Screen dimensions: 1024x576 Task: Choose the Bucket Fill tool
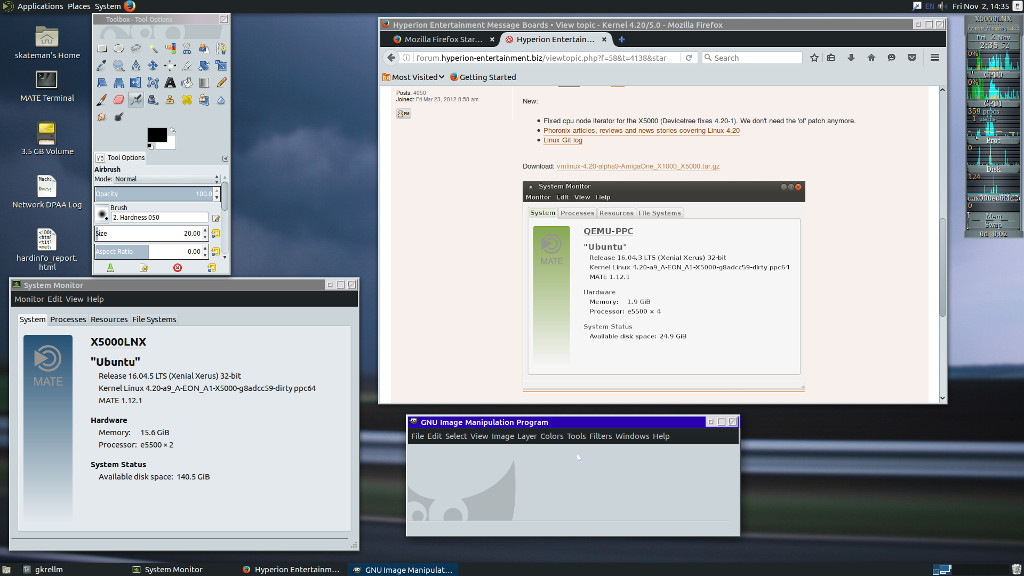click(x=187, y=82)
